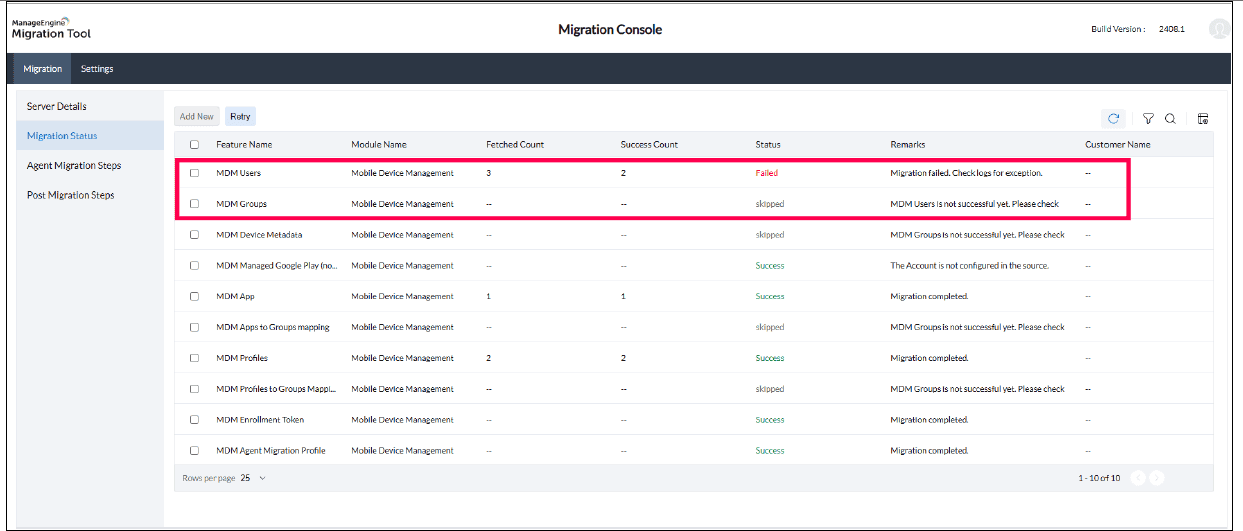This screenshot has height=531, width=1243.
Task: Check the MDM Users row checkbox
Action: 194,173
